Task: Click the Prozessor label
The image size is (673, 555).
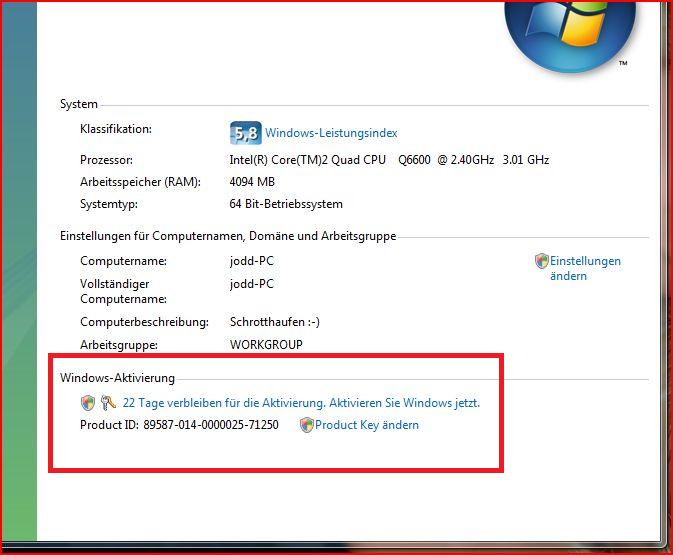Action: 106,160
